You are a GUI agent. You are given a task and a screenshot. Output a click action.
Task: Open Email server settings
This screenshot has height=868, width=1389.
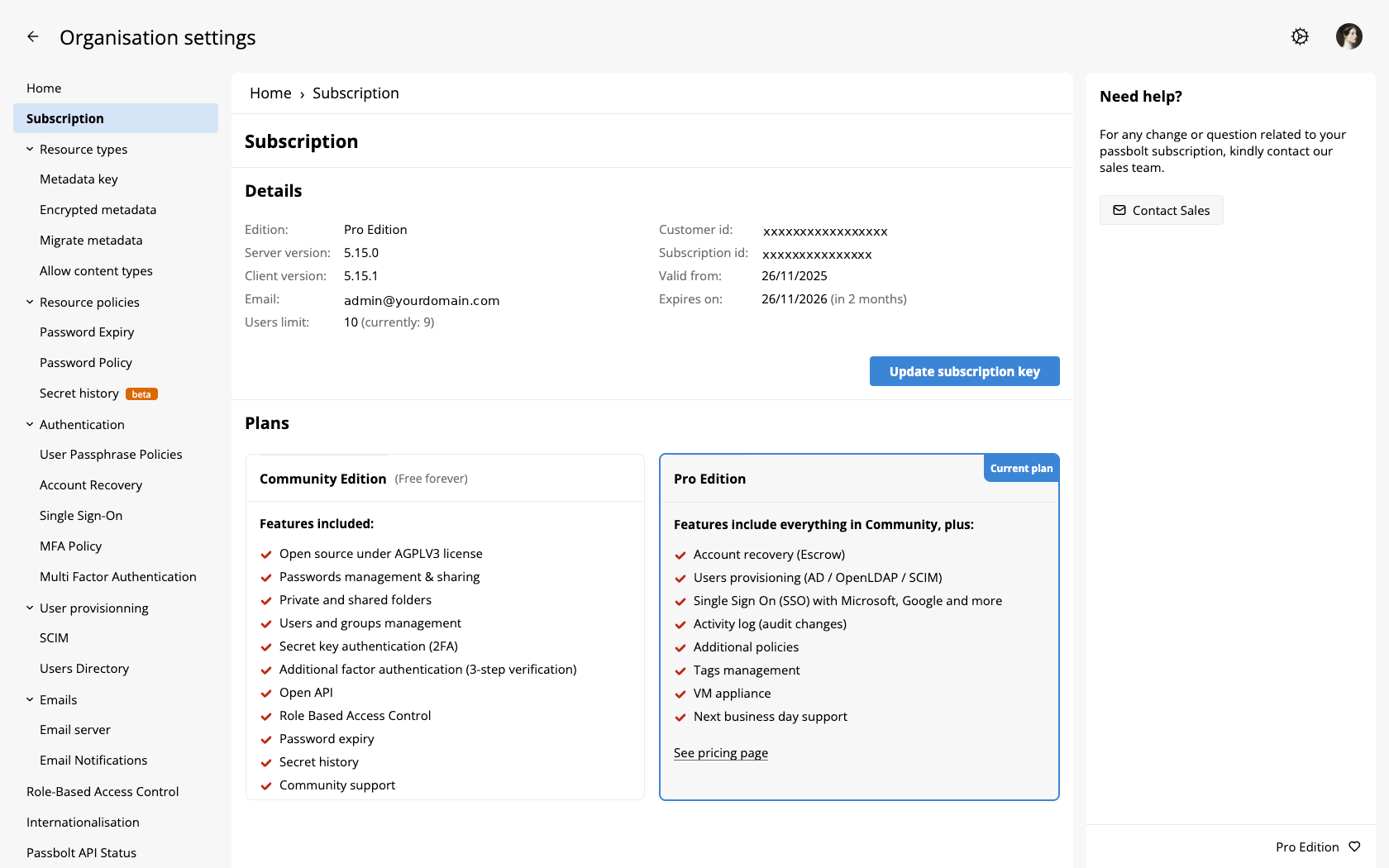tap(75, 730)
